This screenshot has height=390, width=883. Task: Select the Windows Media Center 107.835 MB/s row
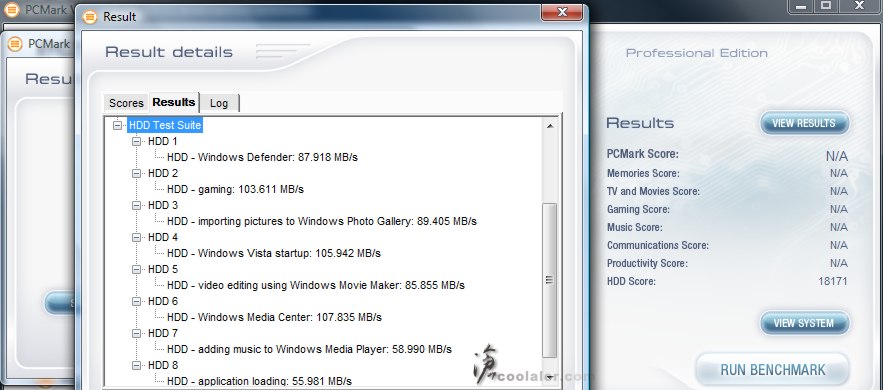pyautogui.click(x=275, y=317)
